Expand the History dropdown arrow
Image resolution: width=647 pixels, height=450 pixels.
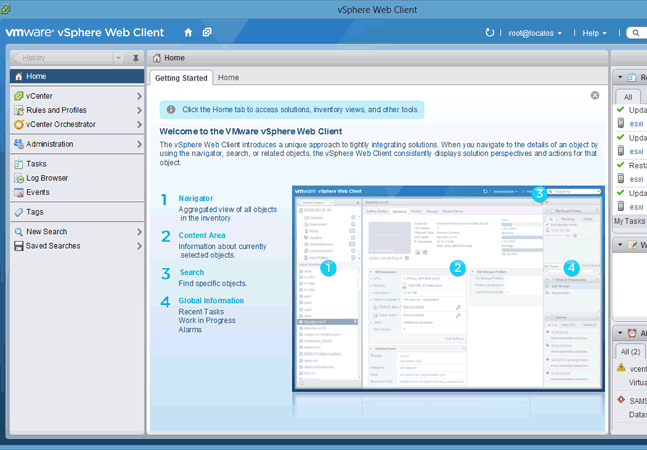118,58
